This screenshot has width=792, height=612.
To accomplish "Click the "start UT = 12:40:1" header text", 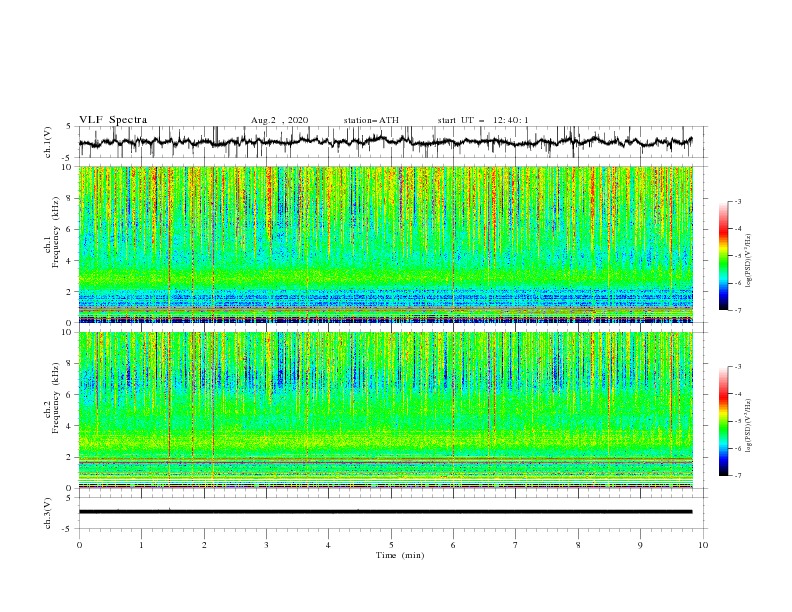I will (x=483, y=120).
